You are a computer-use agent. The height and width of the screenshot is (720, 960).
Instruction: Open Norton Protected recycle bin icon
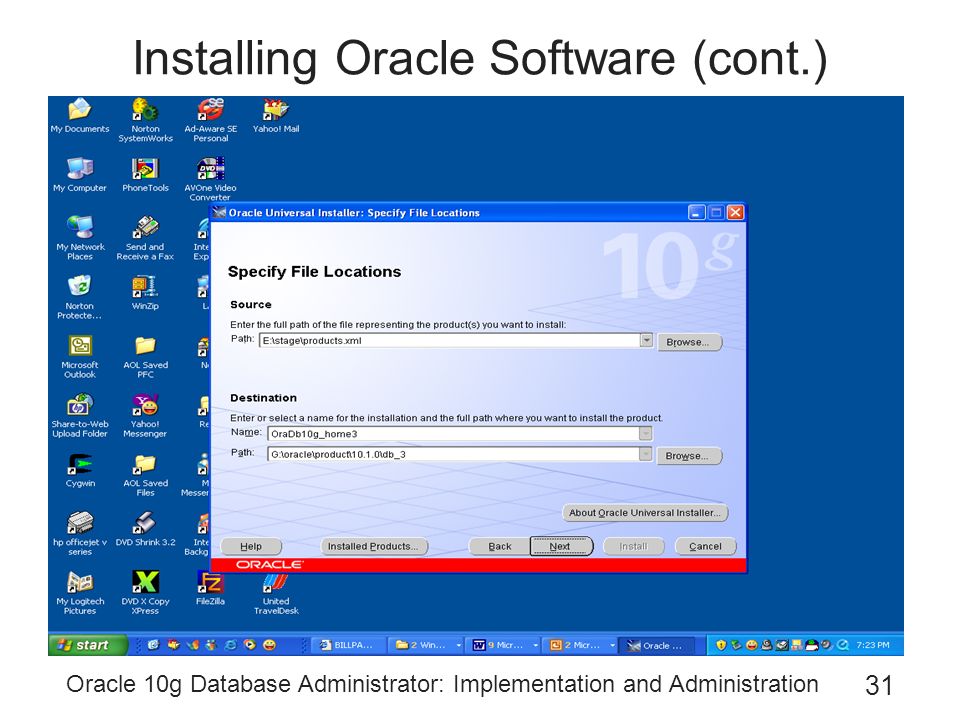tap(80, 297)
